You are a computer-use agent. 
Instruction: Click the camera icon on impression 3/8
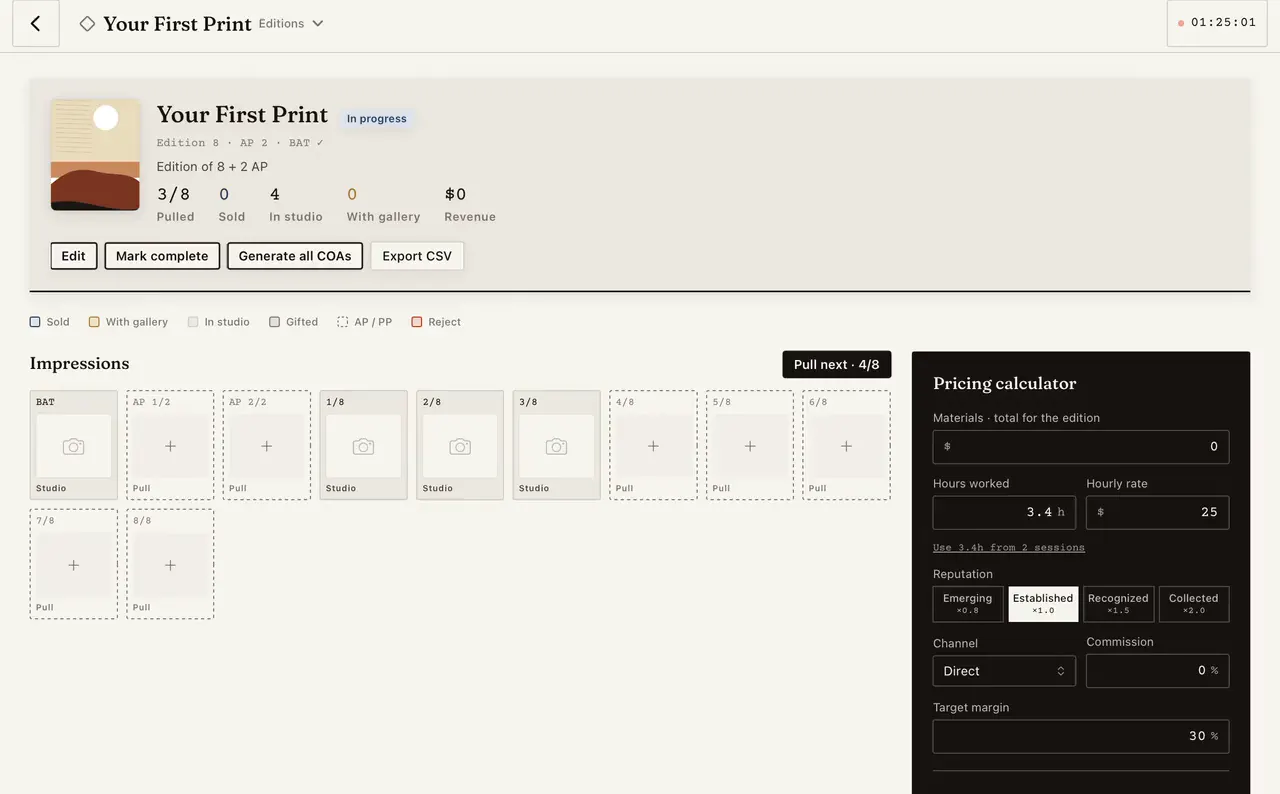556,447
